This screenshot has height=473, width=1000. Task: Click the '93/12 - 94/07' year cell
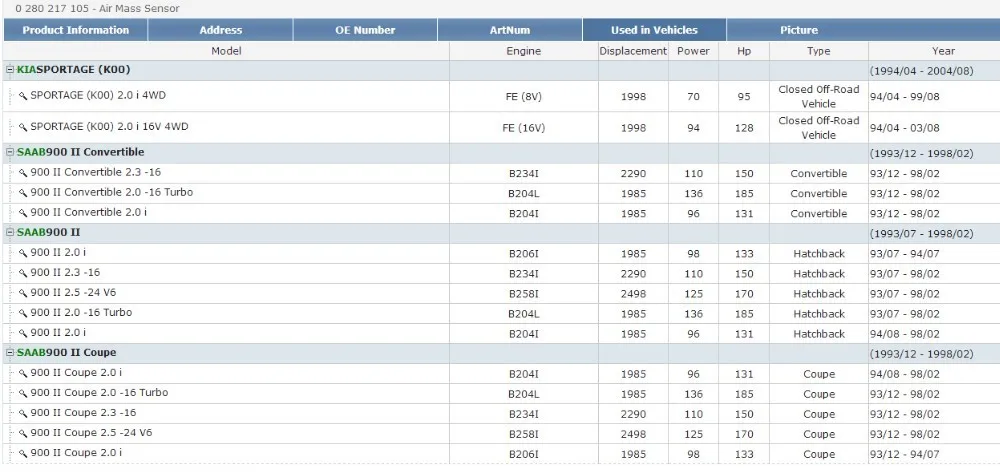coord(904,455)
